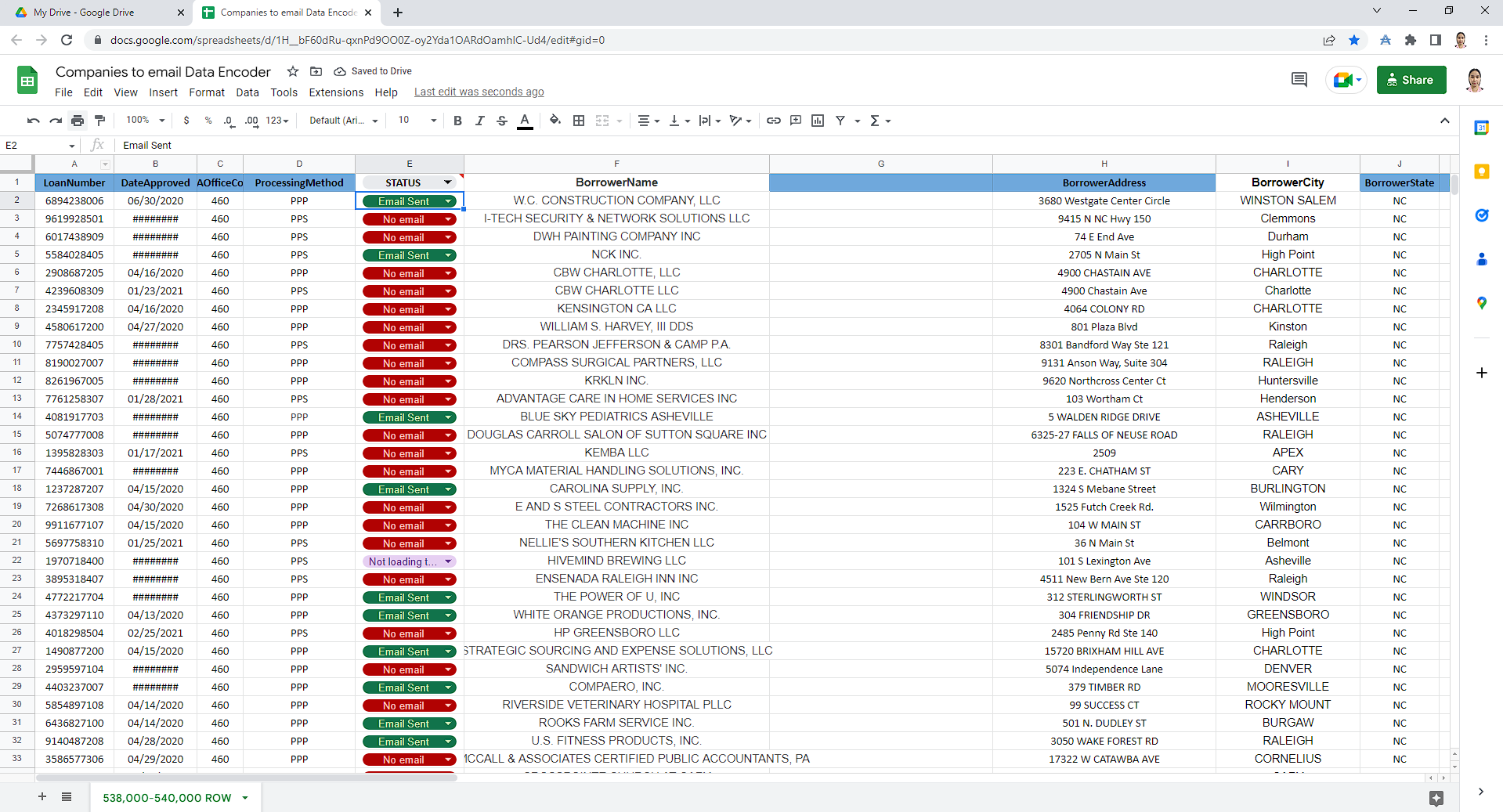Open the Default font family dropdown
This screenshot has height=812, width=1503.
pos(344,121)
